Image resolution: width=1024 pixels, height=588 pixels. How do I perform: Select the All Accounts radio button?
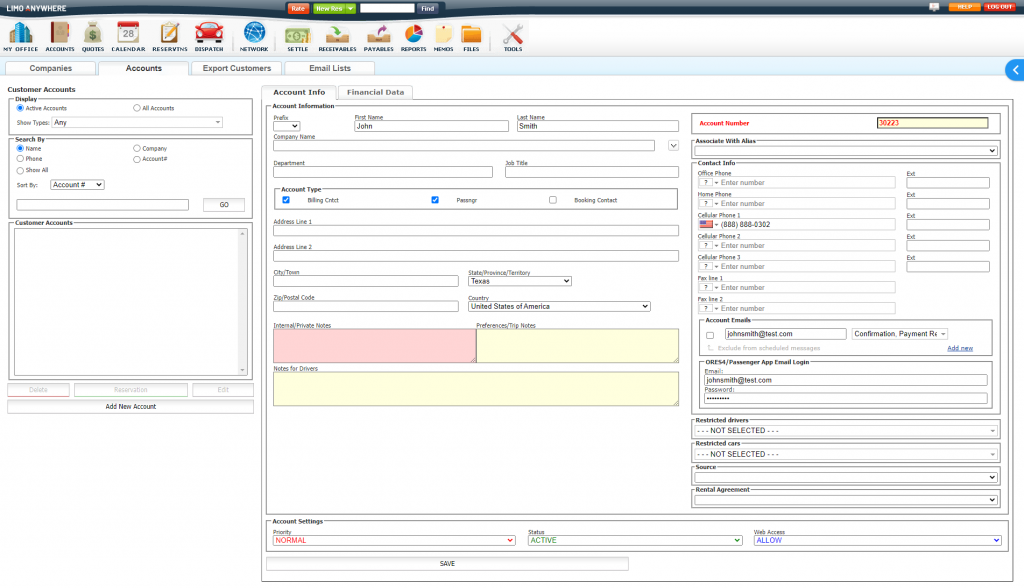(x=137, y=108)
